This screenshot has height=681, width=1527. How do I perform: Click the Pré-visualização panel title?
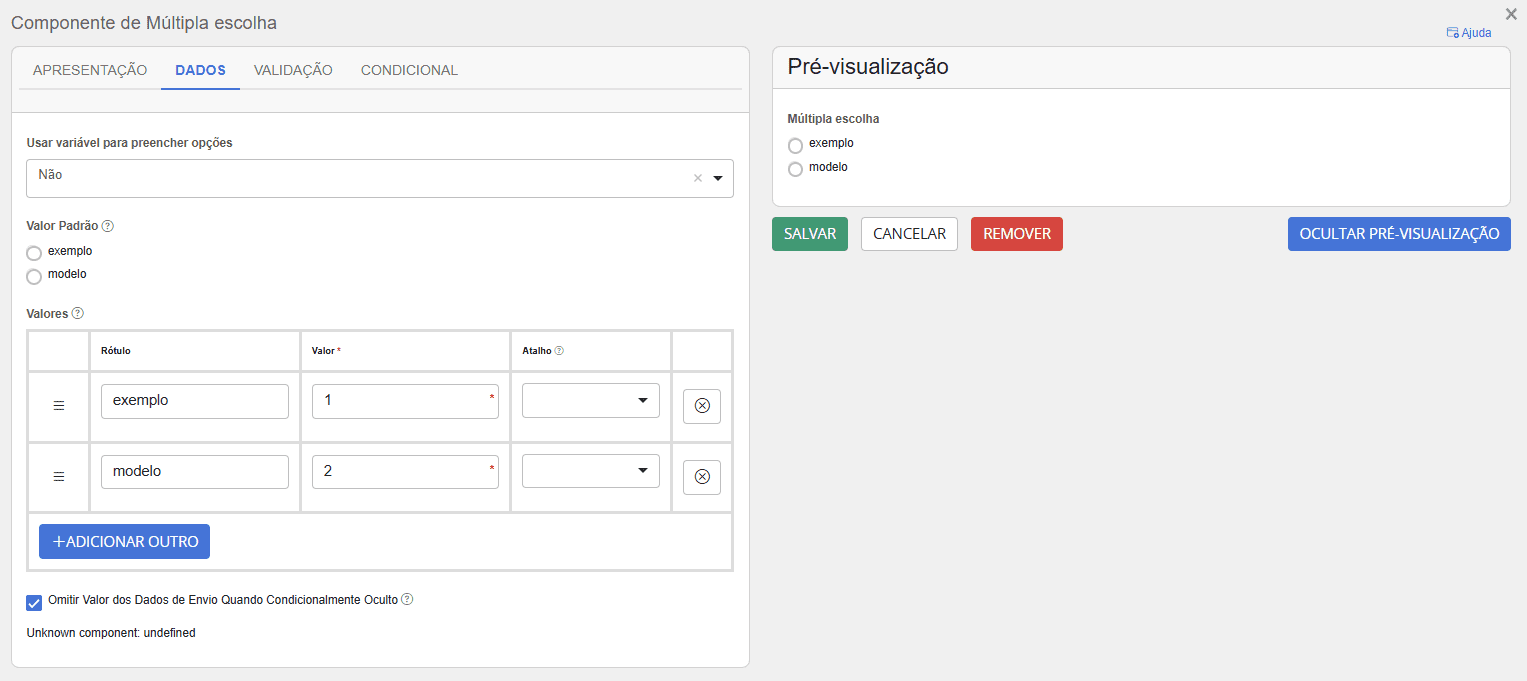coord(868,67)
